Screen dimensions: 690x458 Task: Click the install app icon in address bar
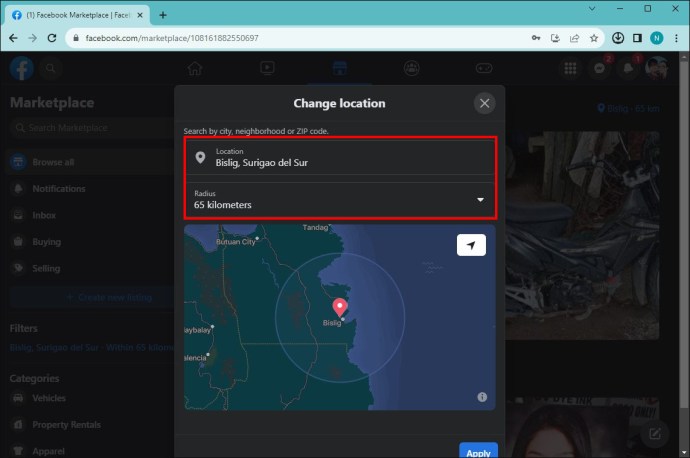coord(555,38)
